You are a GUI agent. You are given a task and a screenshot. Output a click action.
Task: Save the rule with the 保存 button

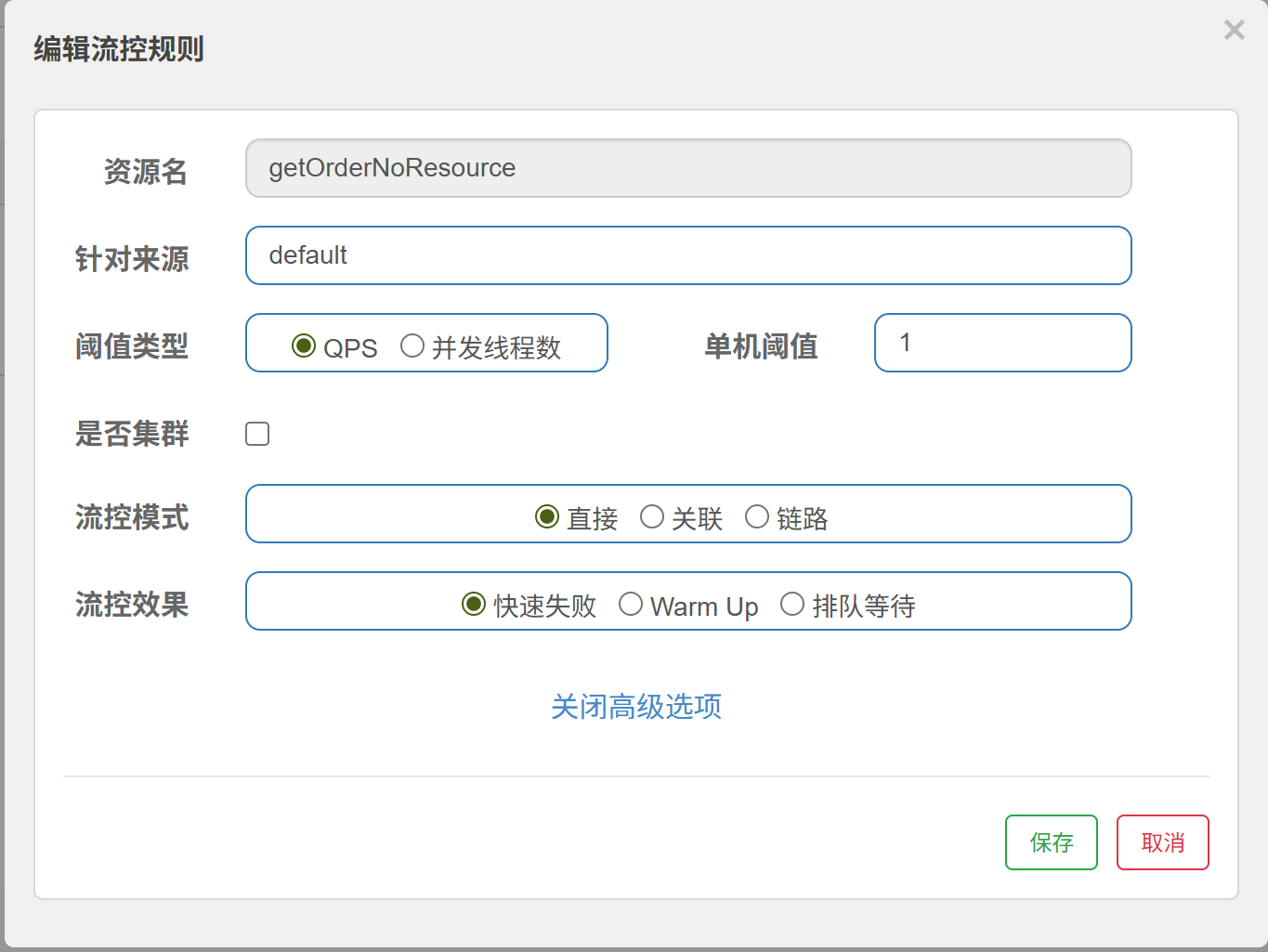pos(1052,842)
